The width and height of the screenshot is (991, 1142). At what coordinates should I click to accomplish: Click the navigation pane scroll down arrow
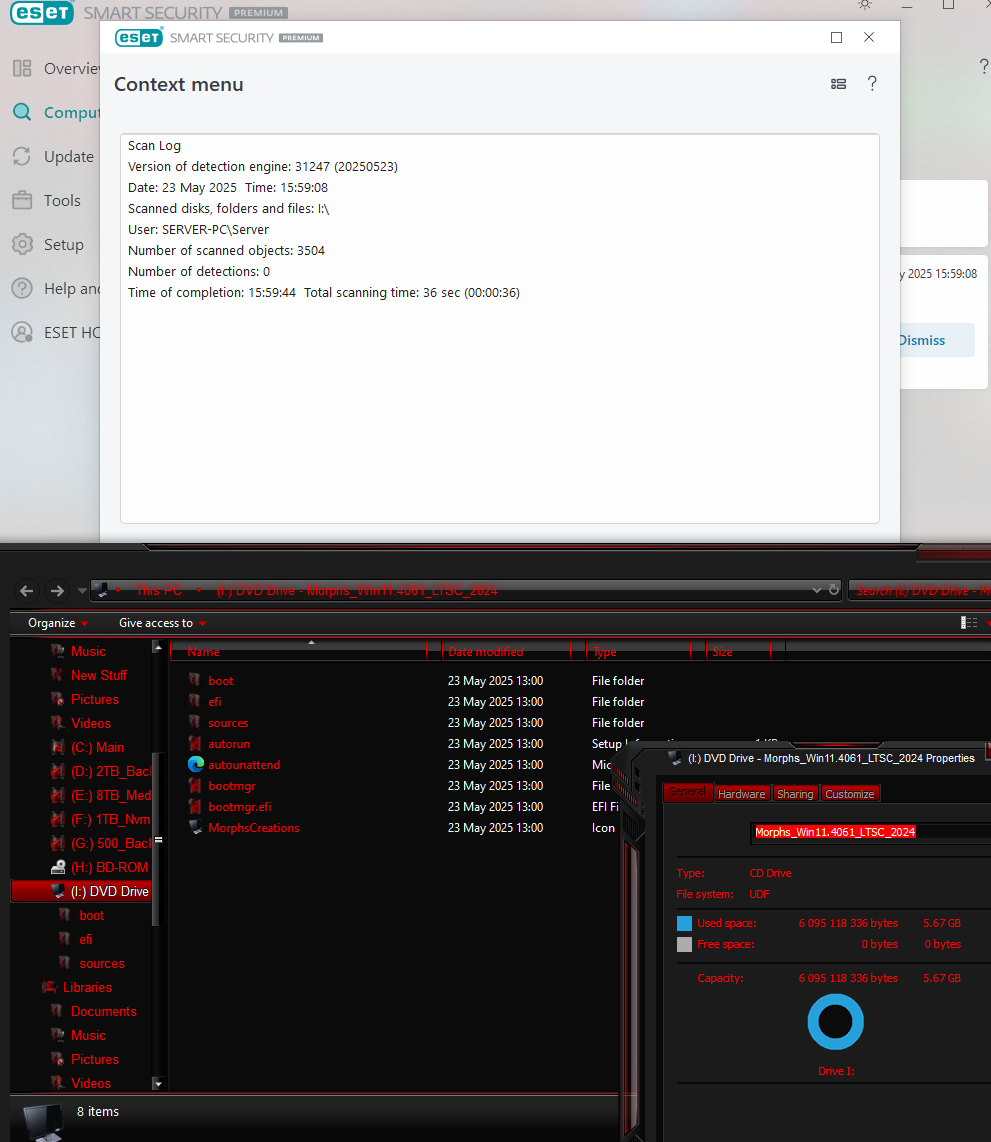click(157, 1084)
